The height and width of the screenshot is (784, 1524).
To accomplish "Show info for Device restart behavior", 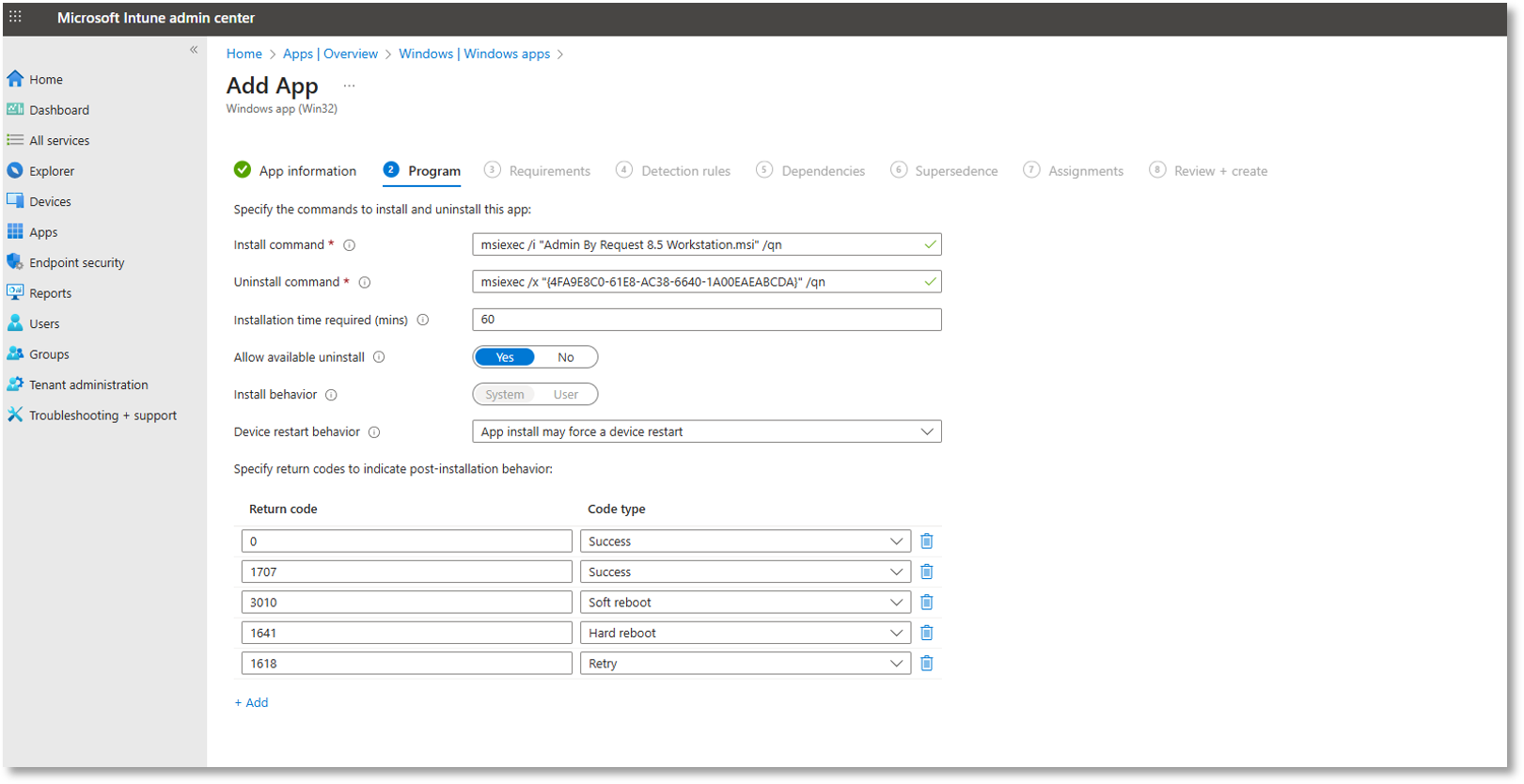I will 374,432.
